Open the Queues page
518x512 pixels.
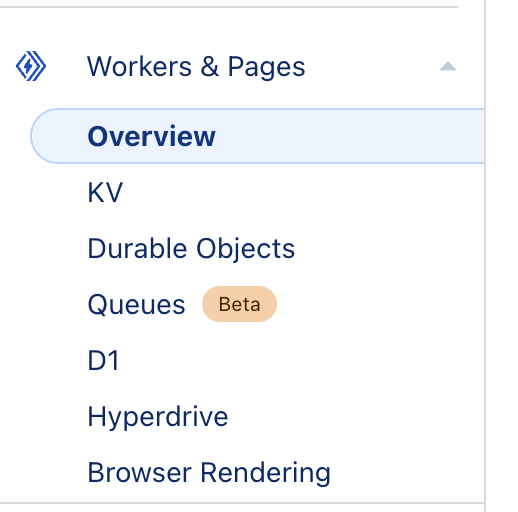[x=136, y=304]
